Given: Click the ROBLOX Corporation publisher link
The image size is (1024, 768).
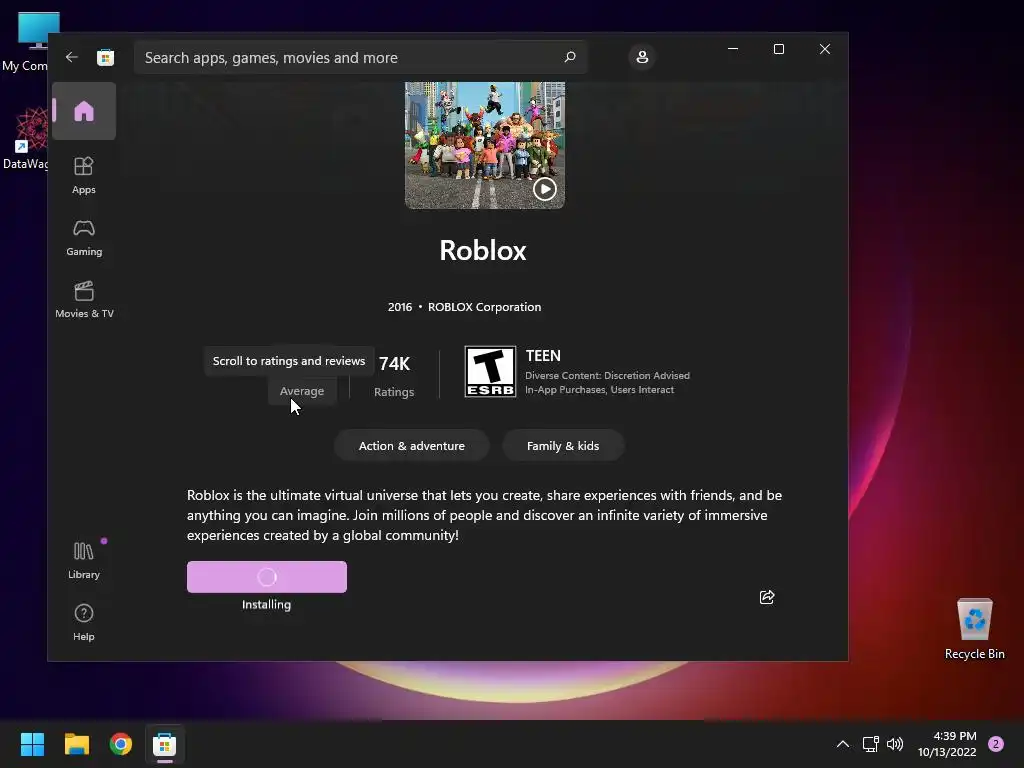Looking at the screenshot, I should (x=485, y=307).
